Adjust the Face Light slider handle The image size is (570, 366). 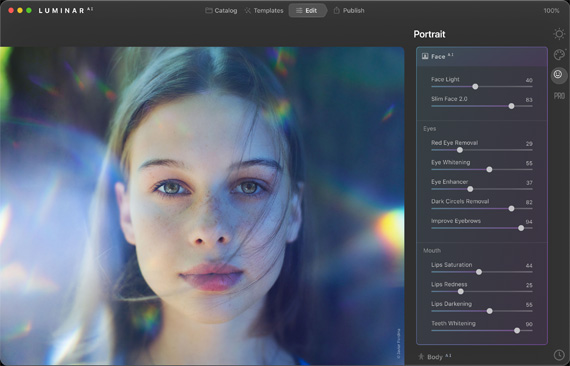475,87
